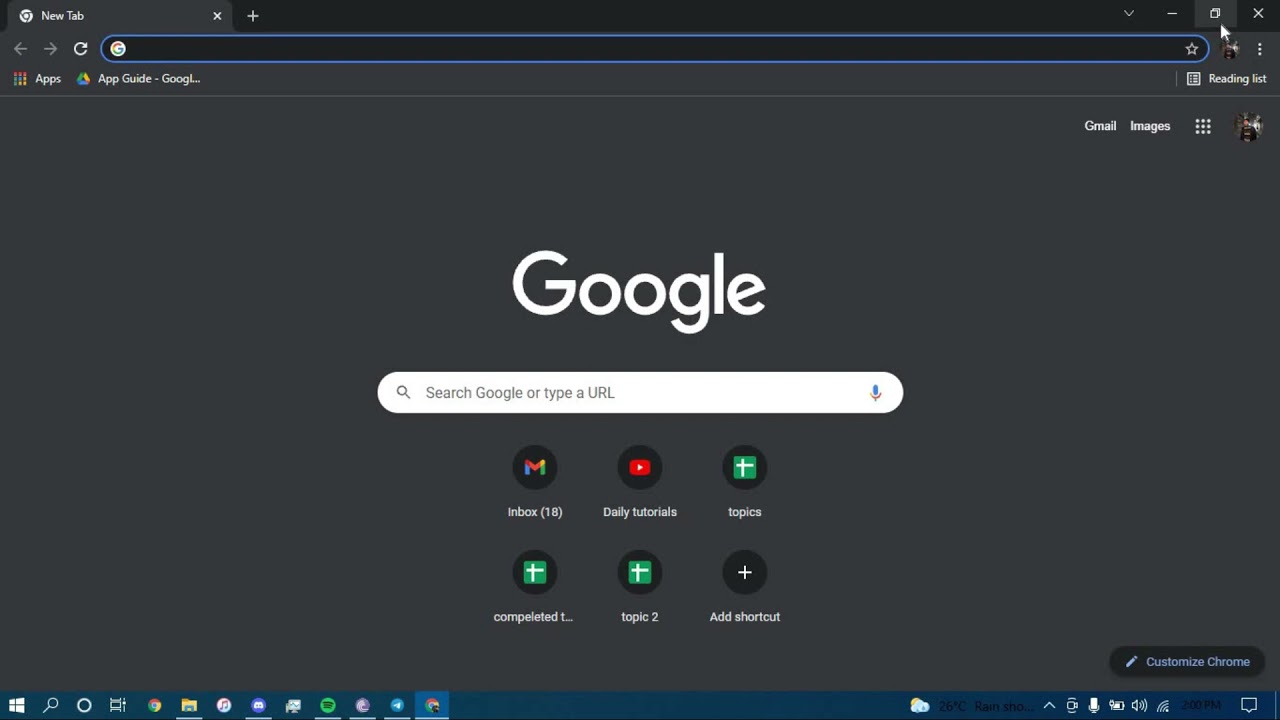The width and height of the screenshot is (1280, 720).
Task: Click the Google logo
Action: (639, 291)
